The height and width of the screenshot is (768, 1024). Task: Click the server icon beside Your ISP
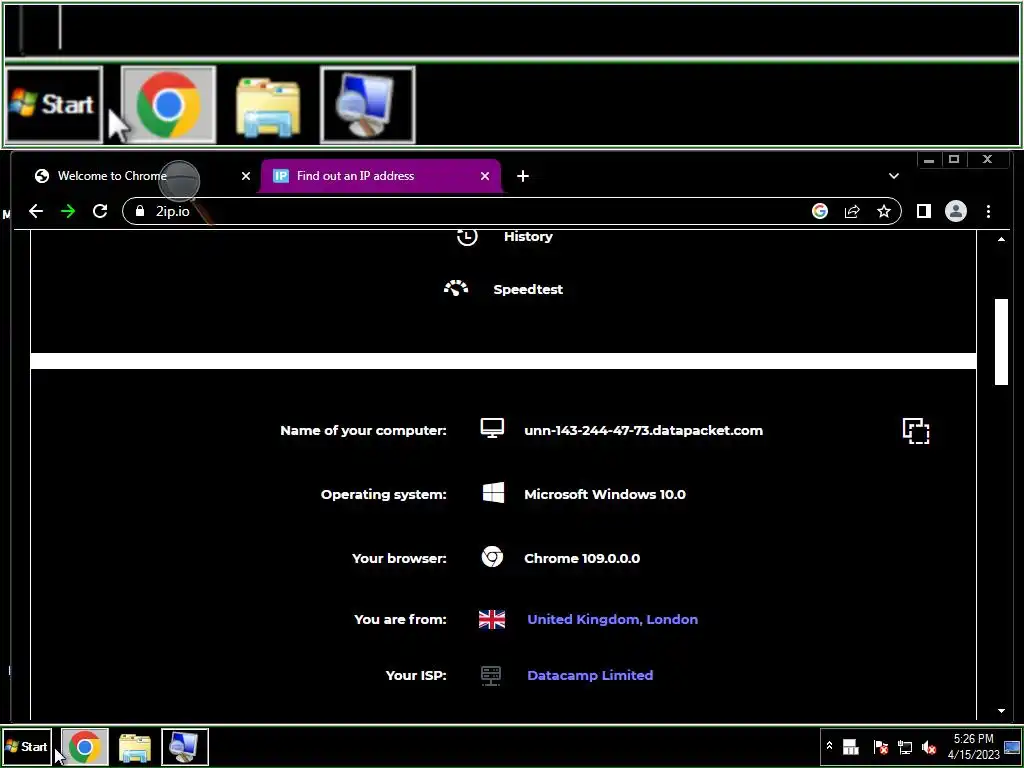click(490, 675)
